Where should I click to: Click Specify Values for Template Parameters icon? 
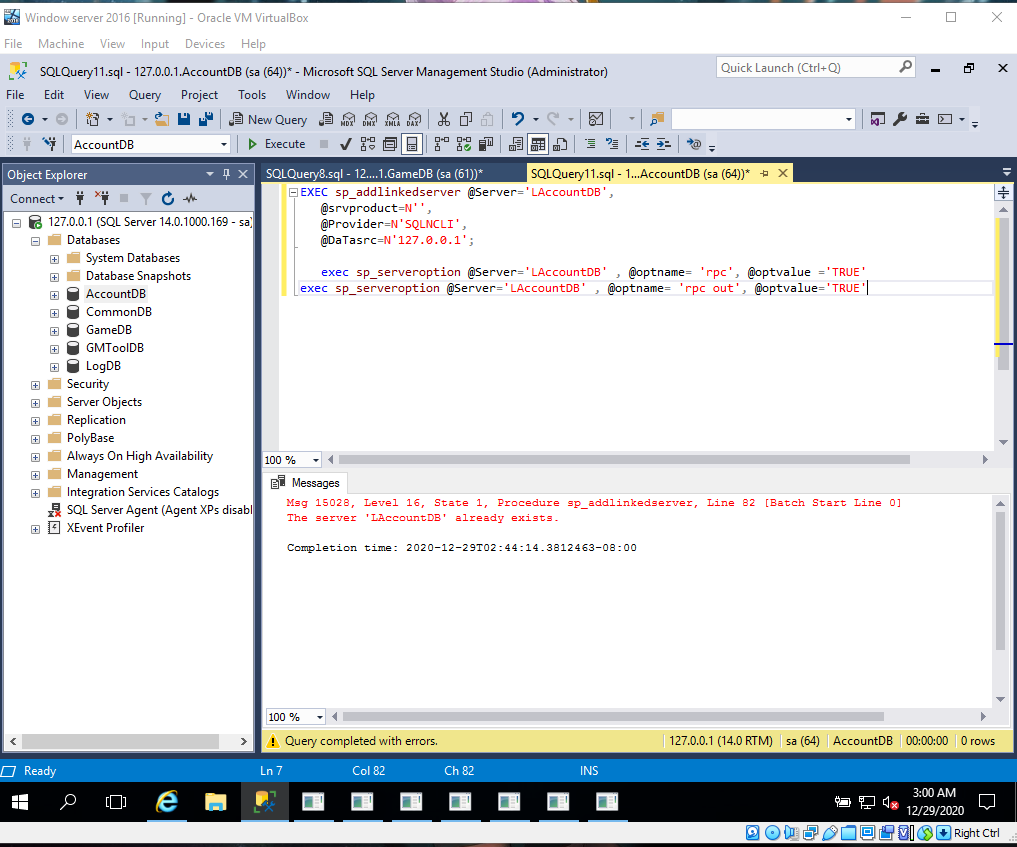(693, 144)
